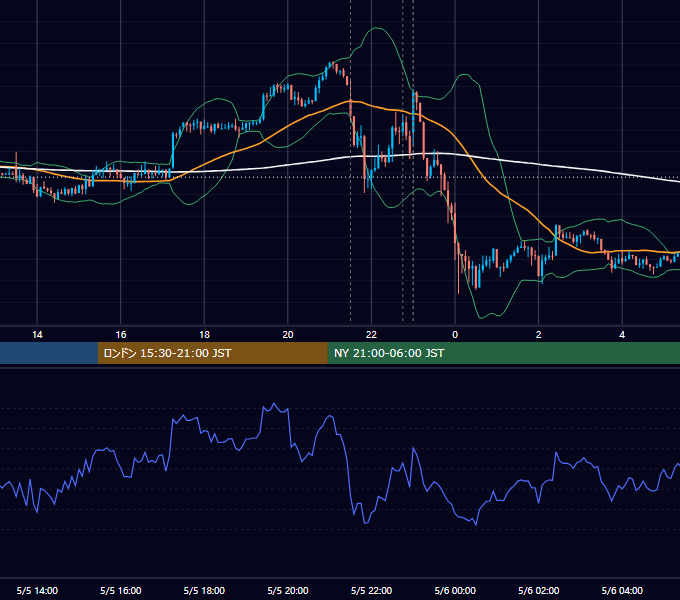The image size is (680, 600).
Task: Click the 5/6 02:00 label on oscillator axis
Action: [539, 590]
